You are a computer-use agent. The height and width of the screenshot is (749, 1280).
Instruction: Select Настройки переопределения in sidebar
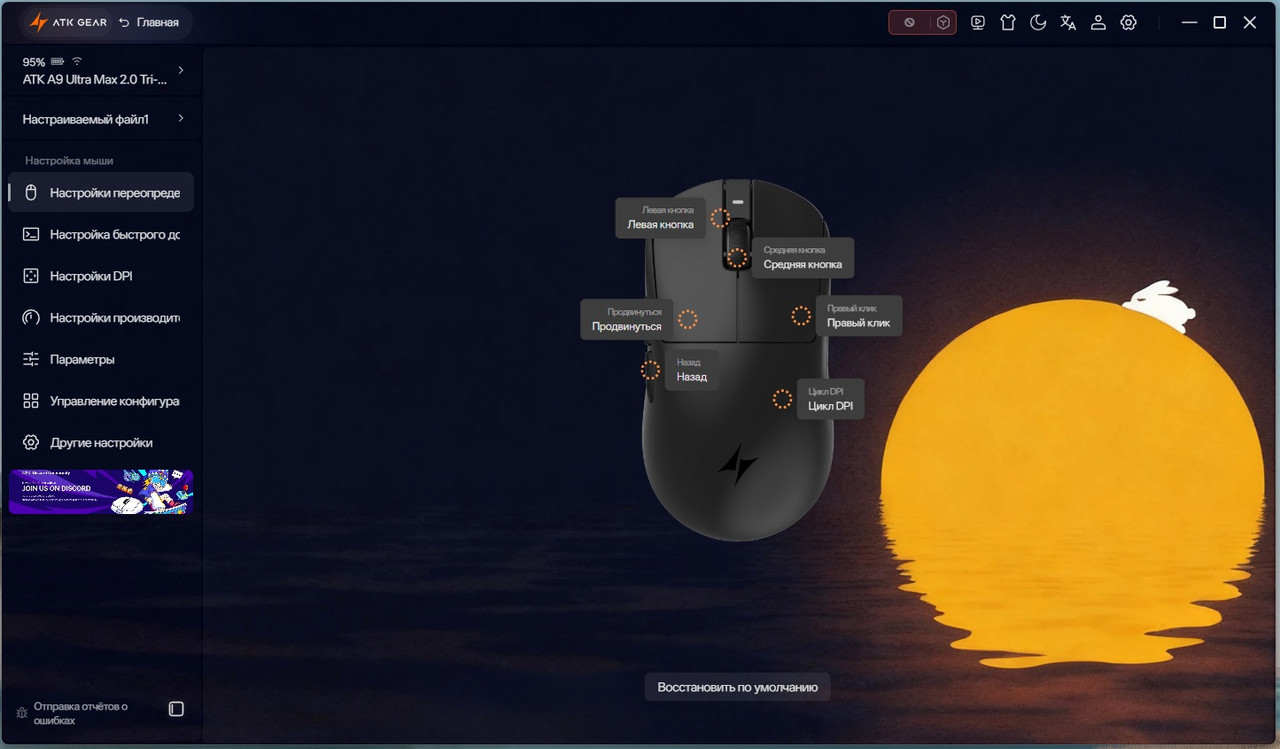point(101,192)
